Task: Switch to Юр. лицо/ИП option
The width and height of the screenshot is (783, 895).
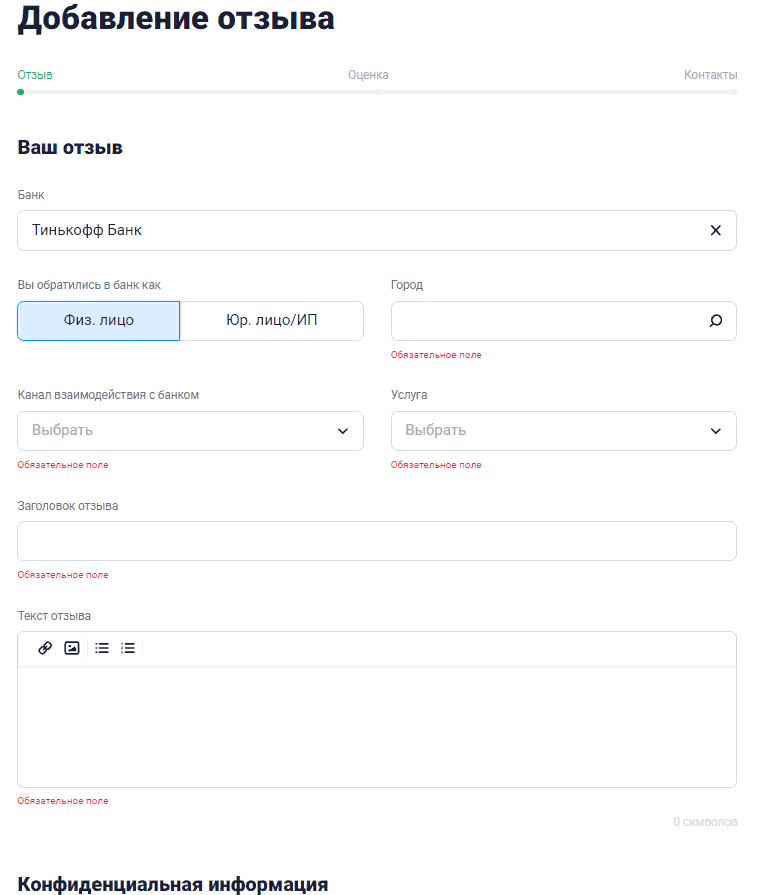Action: (272, 321)
